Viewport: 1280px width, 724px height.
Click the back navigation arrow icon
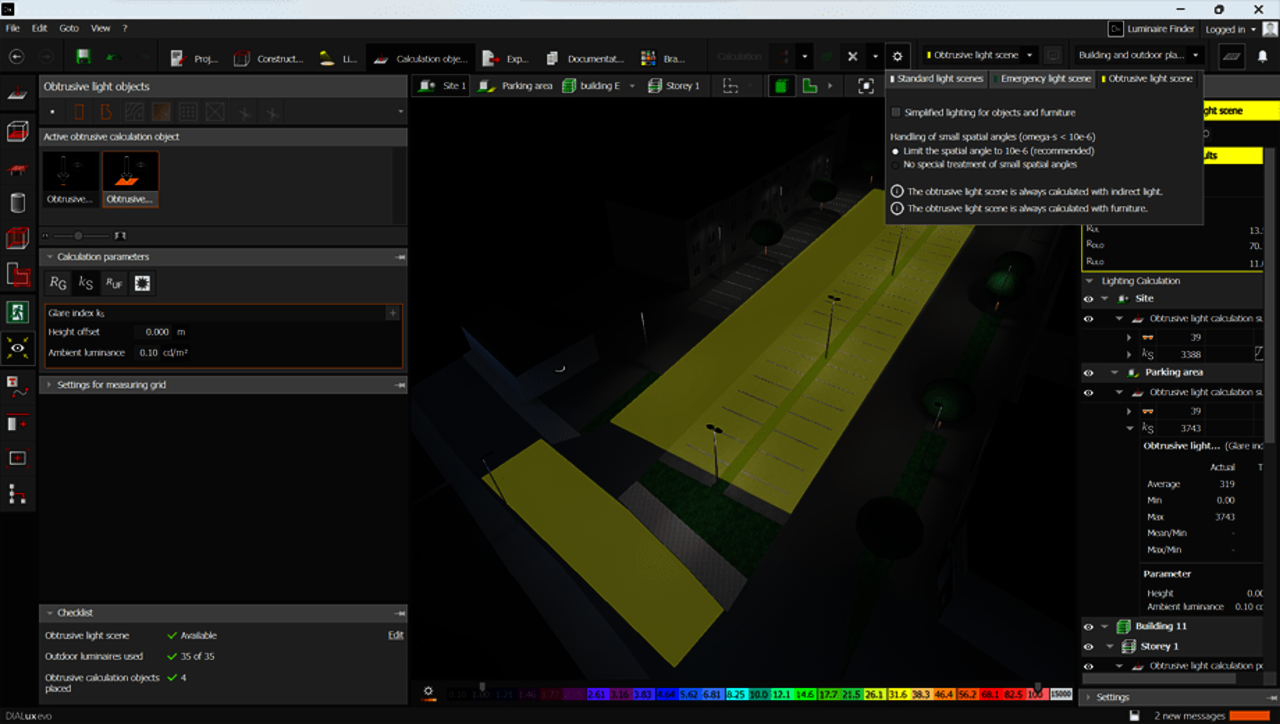click(16, 57)
